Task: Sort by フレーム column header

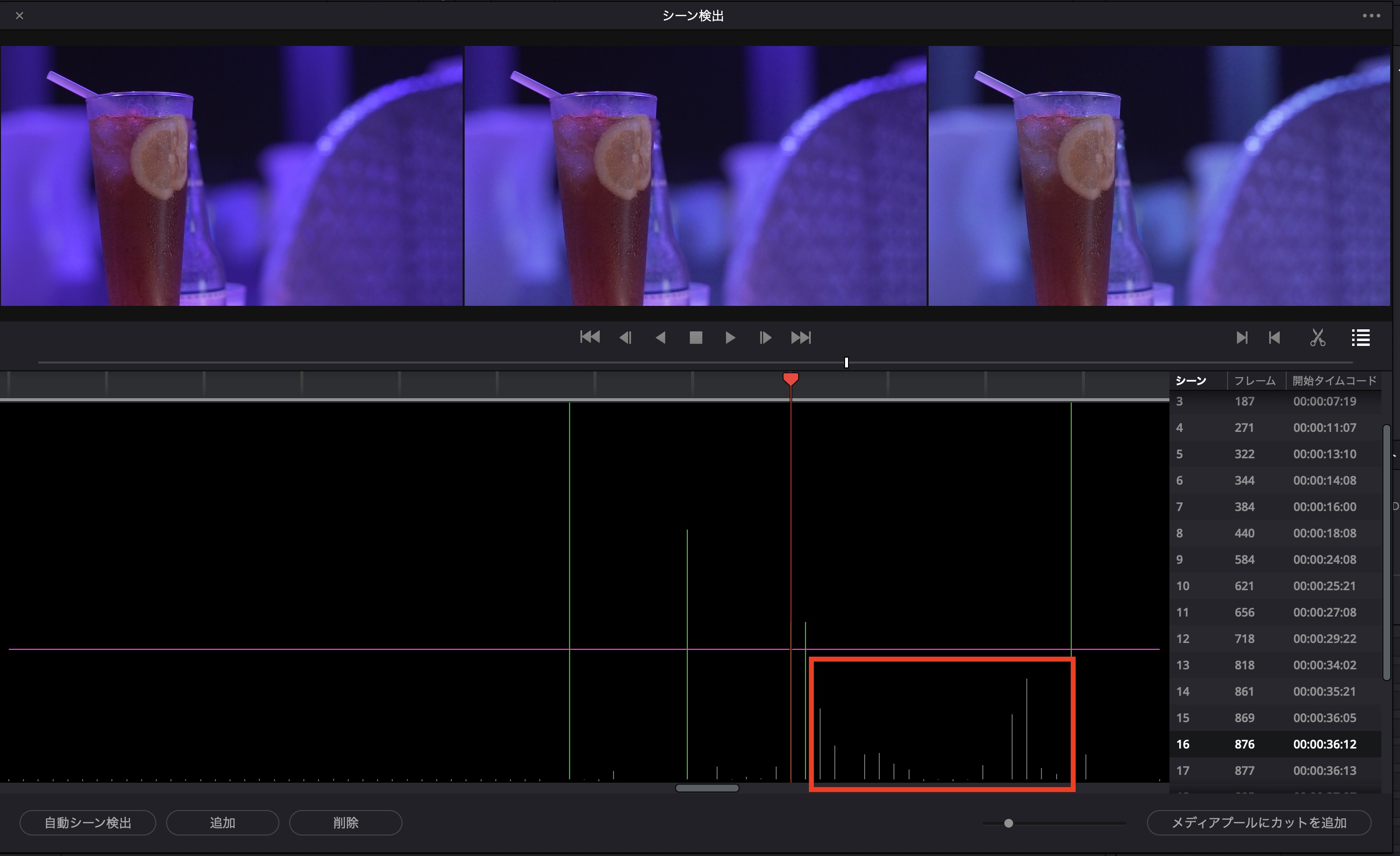Action: [1254, 381]
